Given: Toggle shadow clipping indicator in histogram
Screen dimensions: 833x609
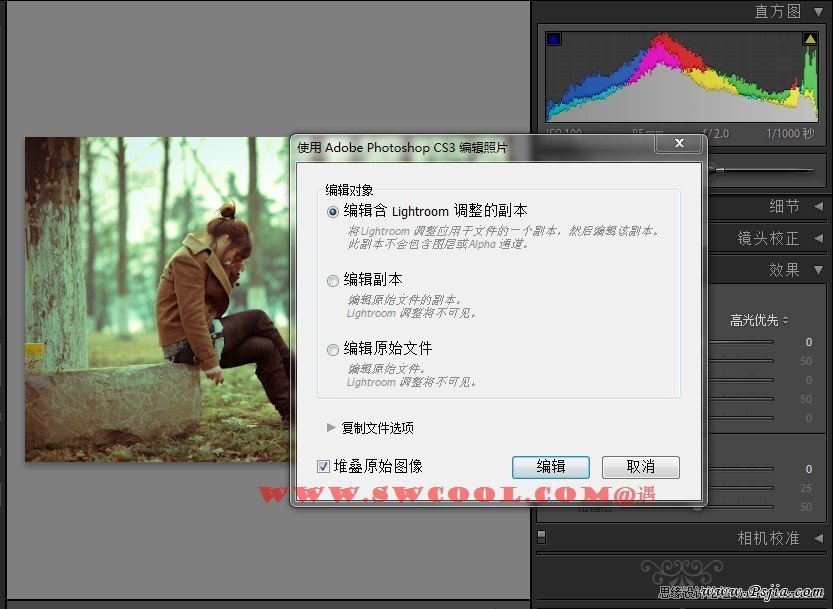Looking at the screenshot, I should (x=554, y=39).
